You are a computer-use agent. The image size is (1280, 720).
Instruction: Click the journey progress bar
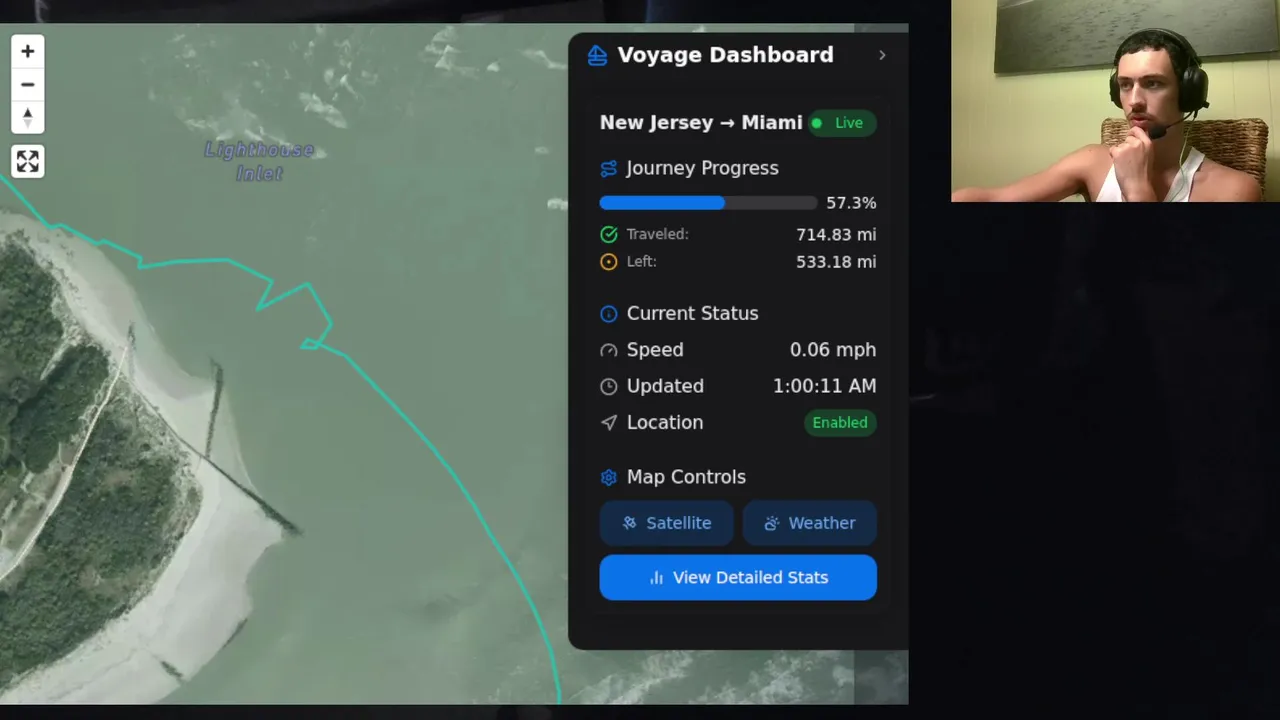(x=708, y=203)
